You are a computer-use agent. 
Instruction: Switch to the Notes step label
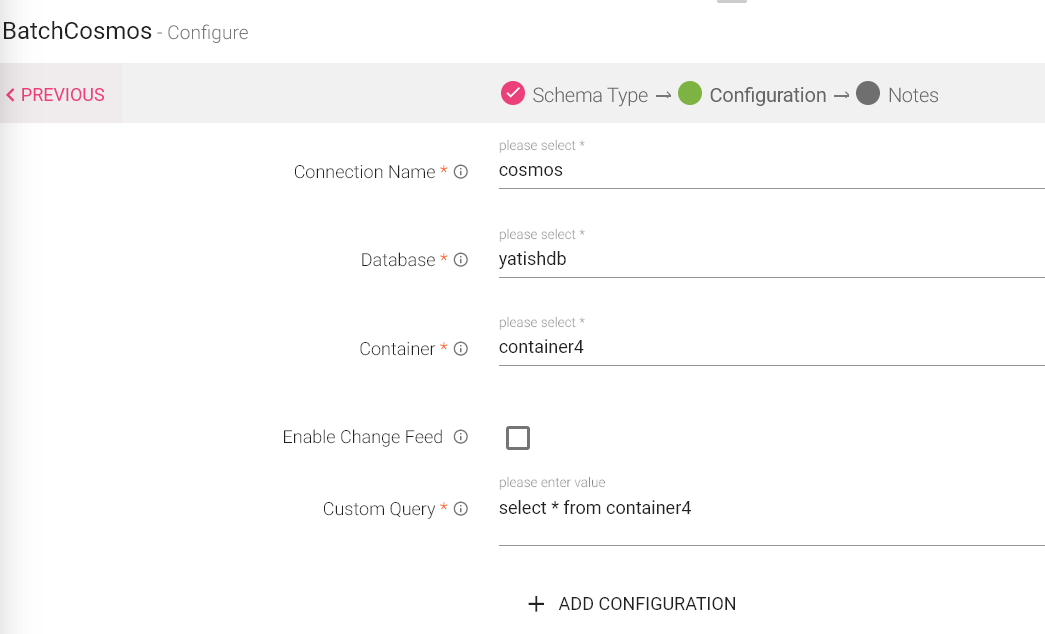pos(913,95)
